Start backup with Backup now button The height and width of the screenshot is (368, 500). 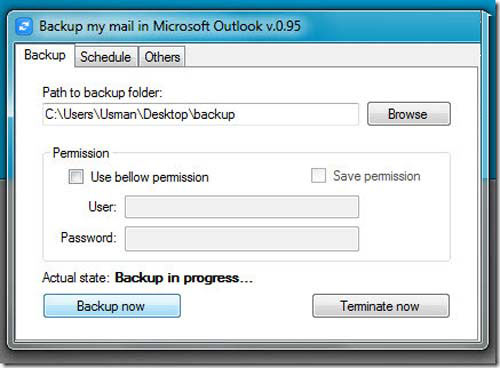pyautogui.click(x=112, y=306)
